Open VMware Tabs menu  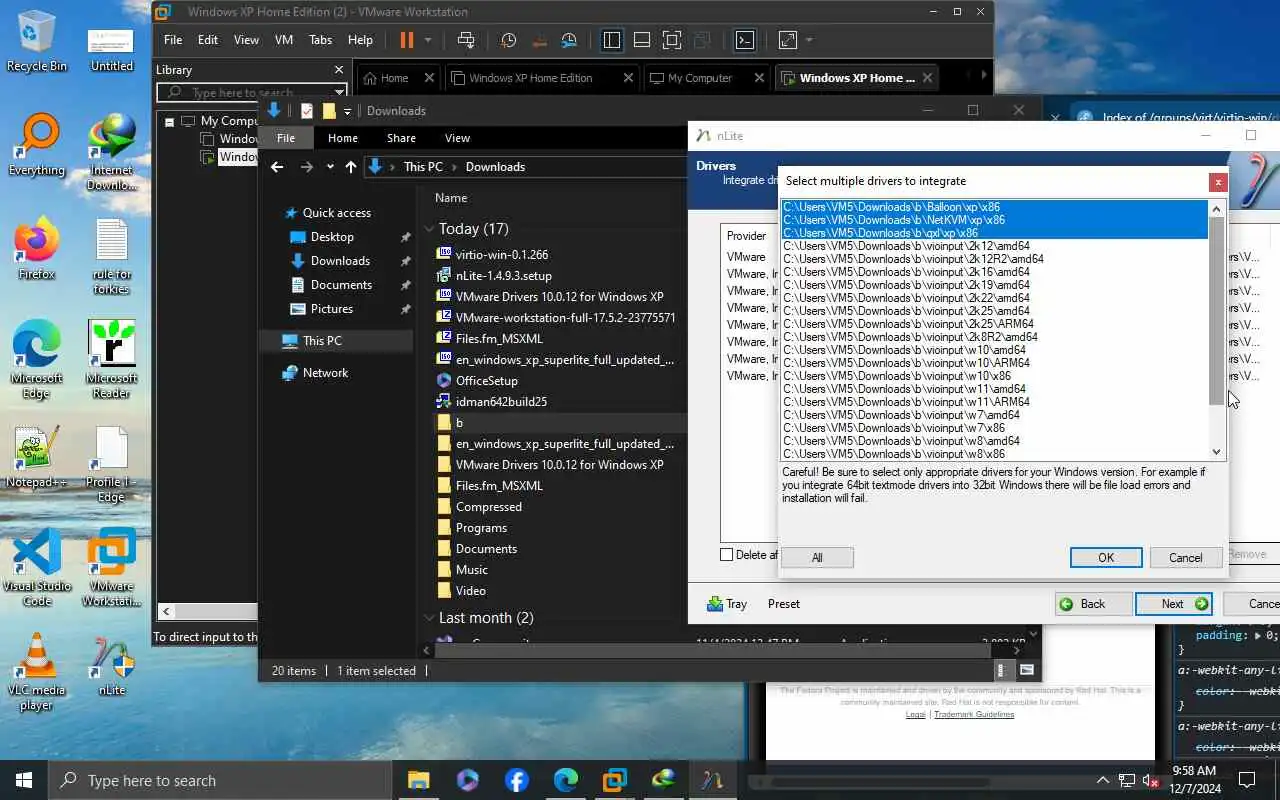[x=320, y=40]
